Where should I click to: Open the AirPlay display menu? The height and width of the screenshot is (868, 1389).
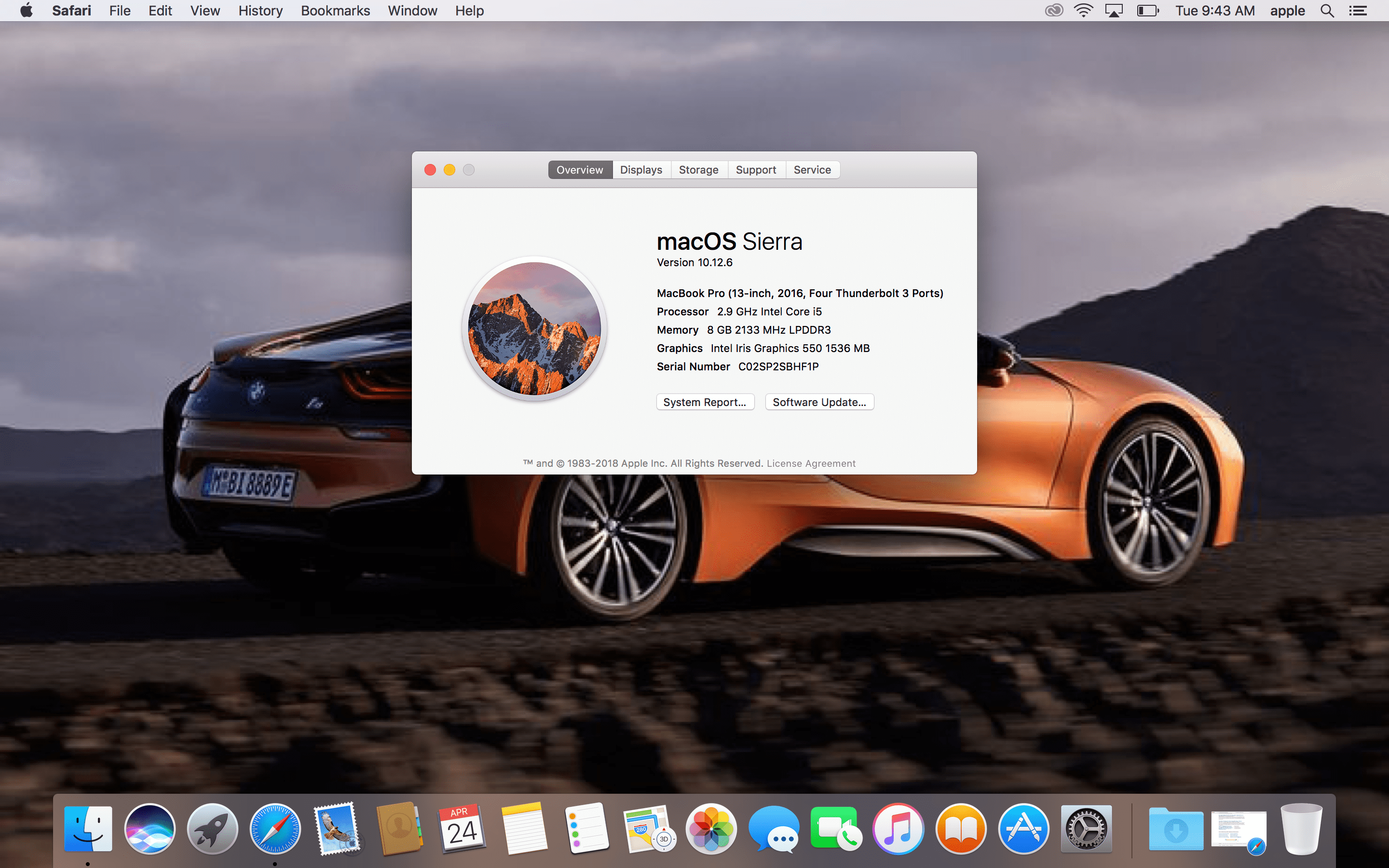tap(1114, 11)
